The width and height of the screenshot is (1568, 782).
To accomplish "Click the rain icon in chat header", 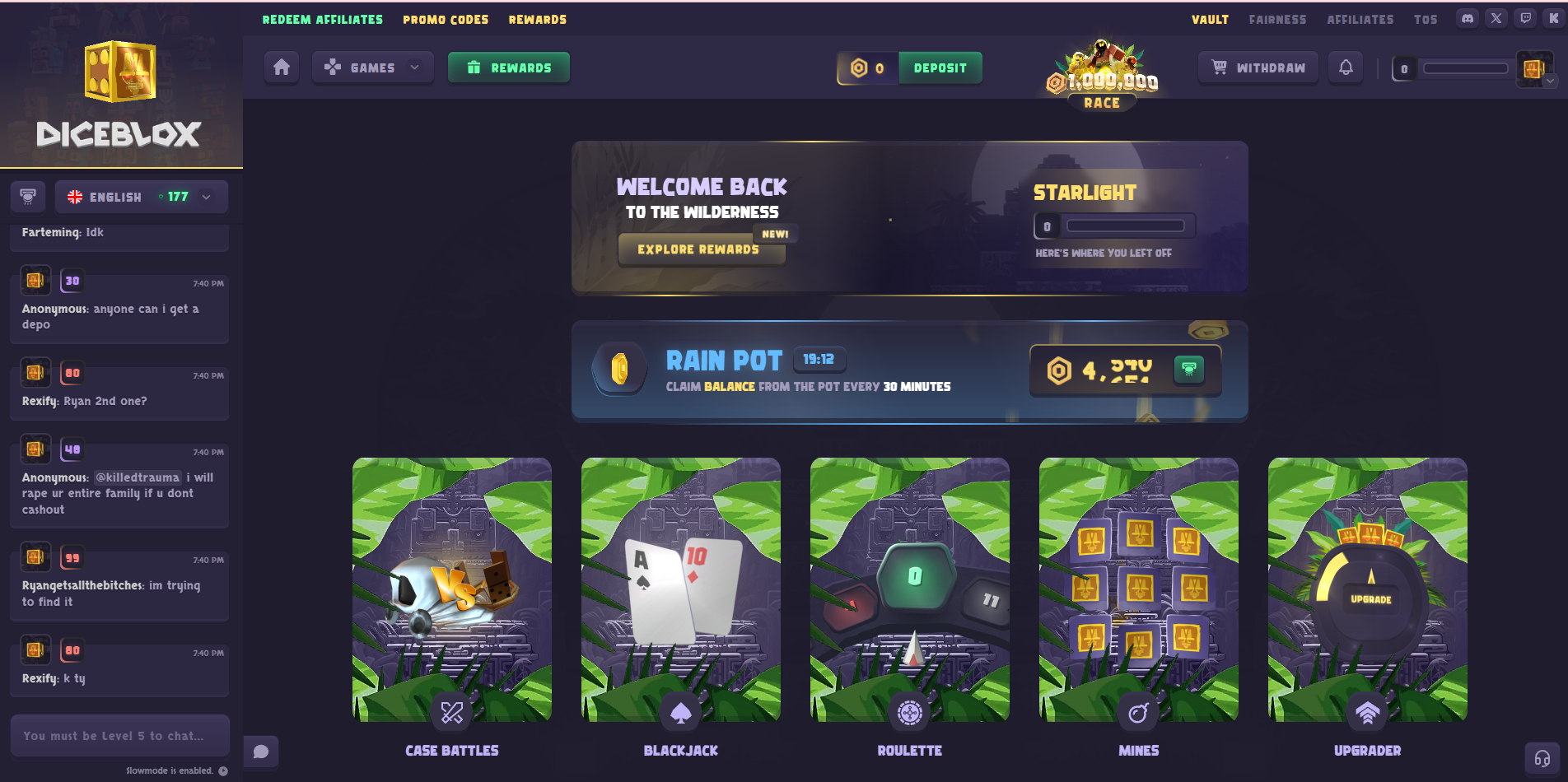I will [x=28, y=197].
